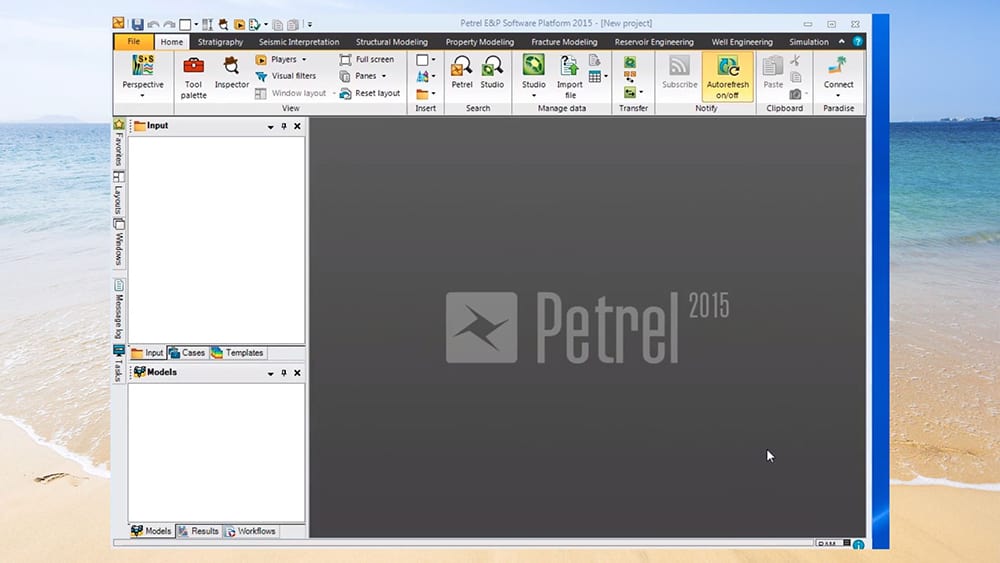Click the Import file icon
Image resolution: width=1000 pixels, height=563 pixels.
pyautogui.click(x=569, y=66)
